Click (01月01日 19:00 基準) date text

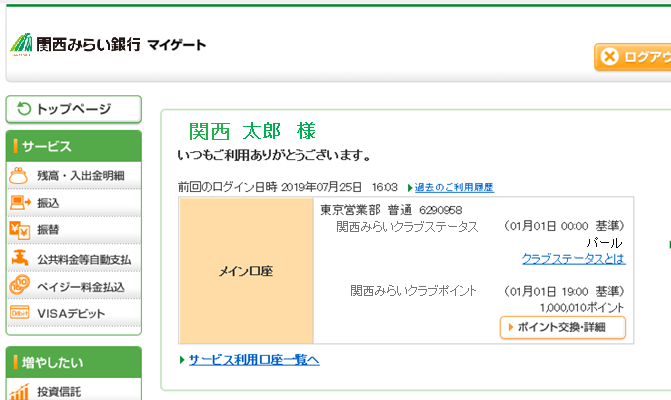[563, 291]
